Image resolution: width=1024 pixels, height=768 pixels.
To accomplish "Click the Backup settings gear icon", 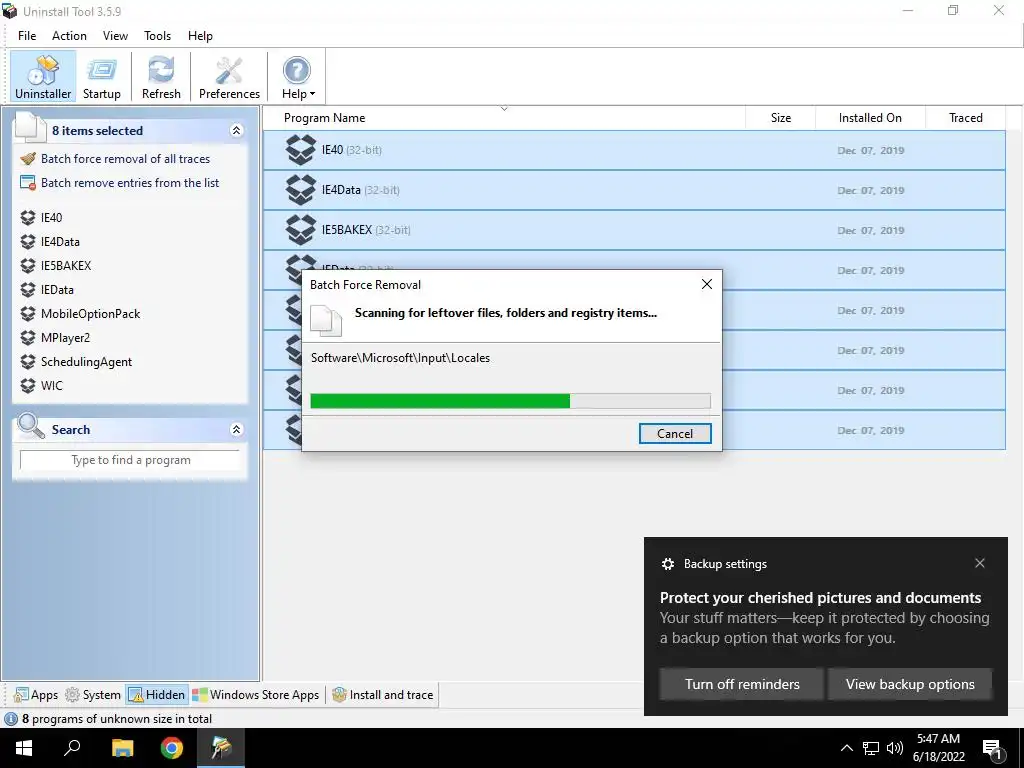I will tap(667, 564).
